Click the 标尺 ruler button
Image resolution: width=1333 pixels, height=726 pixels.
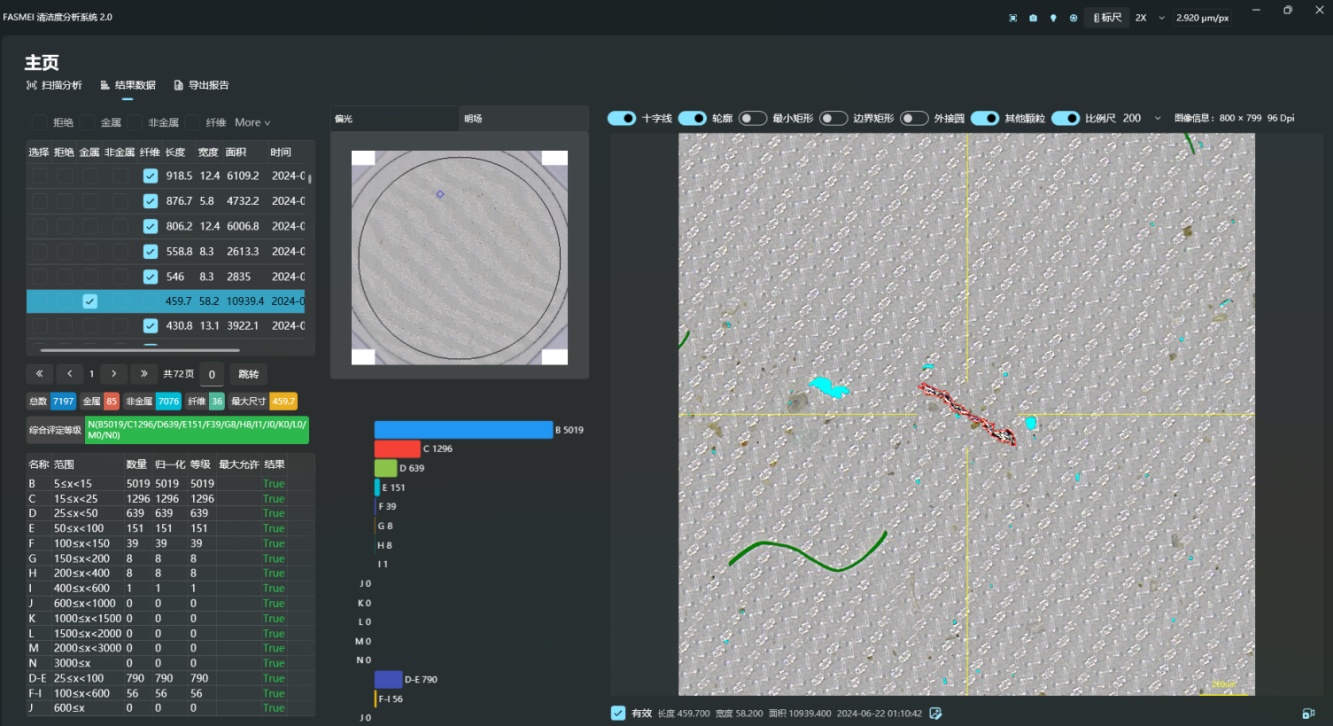[x=1106, y=18]
